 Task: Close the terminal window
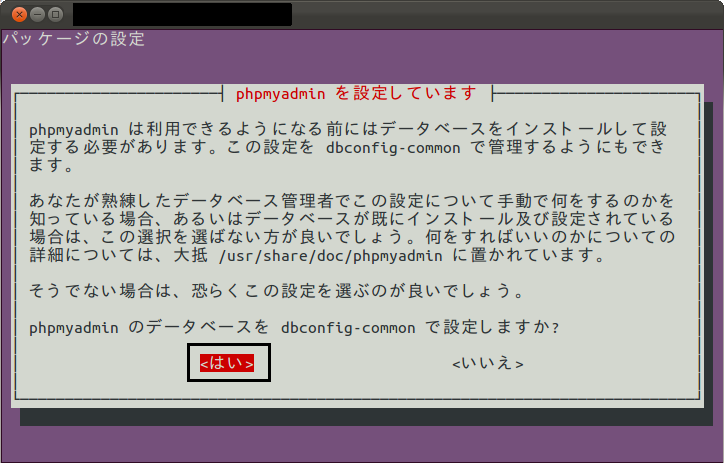click(x=19, y=15)
